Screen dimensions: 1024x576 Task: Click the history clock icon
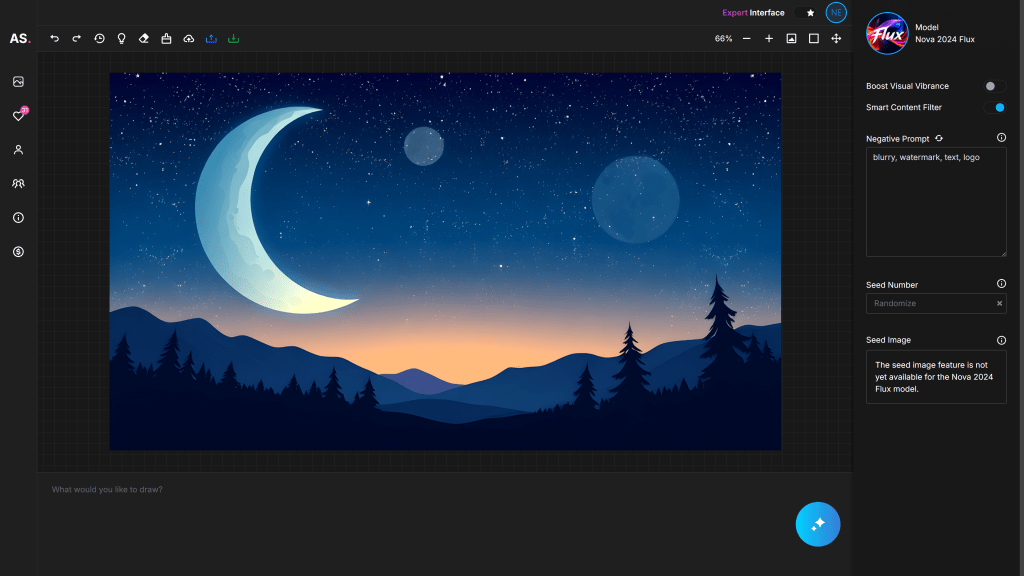click(98, 38)
